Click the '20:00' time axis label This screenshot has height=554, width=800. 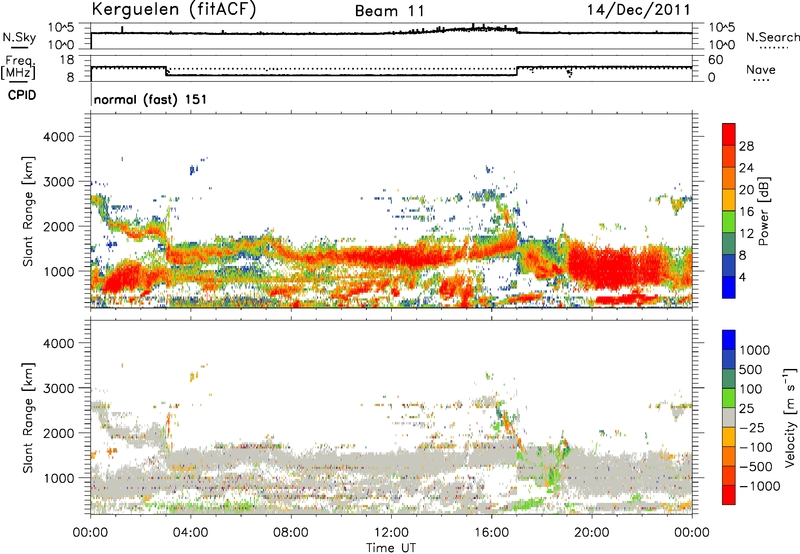tap(591, 533)
